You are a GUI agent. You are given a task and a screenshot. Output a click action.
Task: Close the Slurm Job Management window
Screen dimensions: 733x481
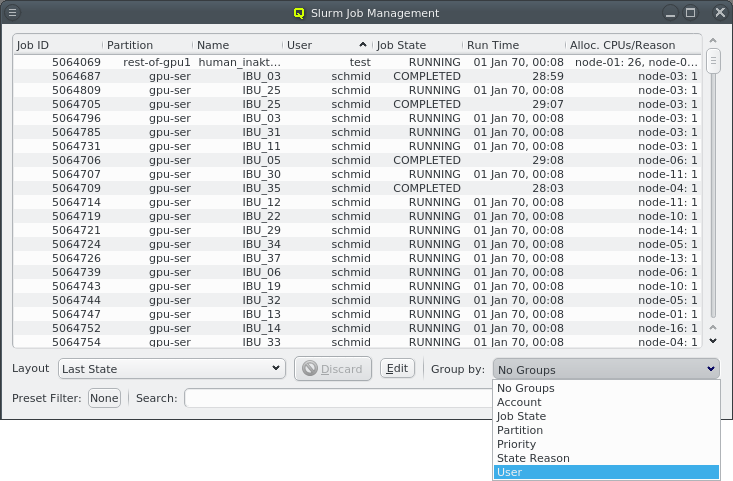pos(720,13)
